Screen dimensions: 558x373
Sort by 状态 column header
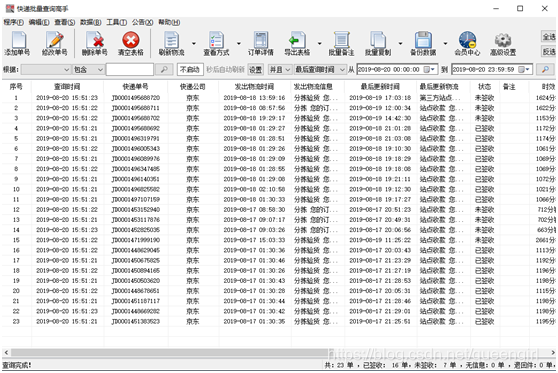tap(484, 86)
